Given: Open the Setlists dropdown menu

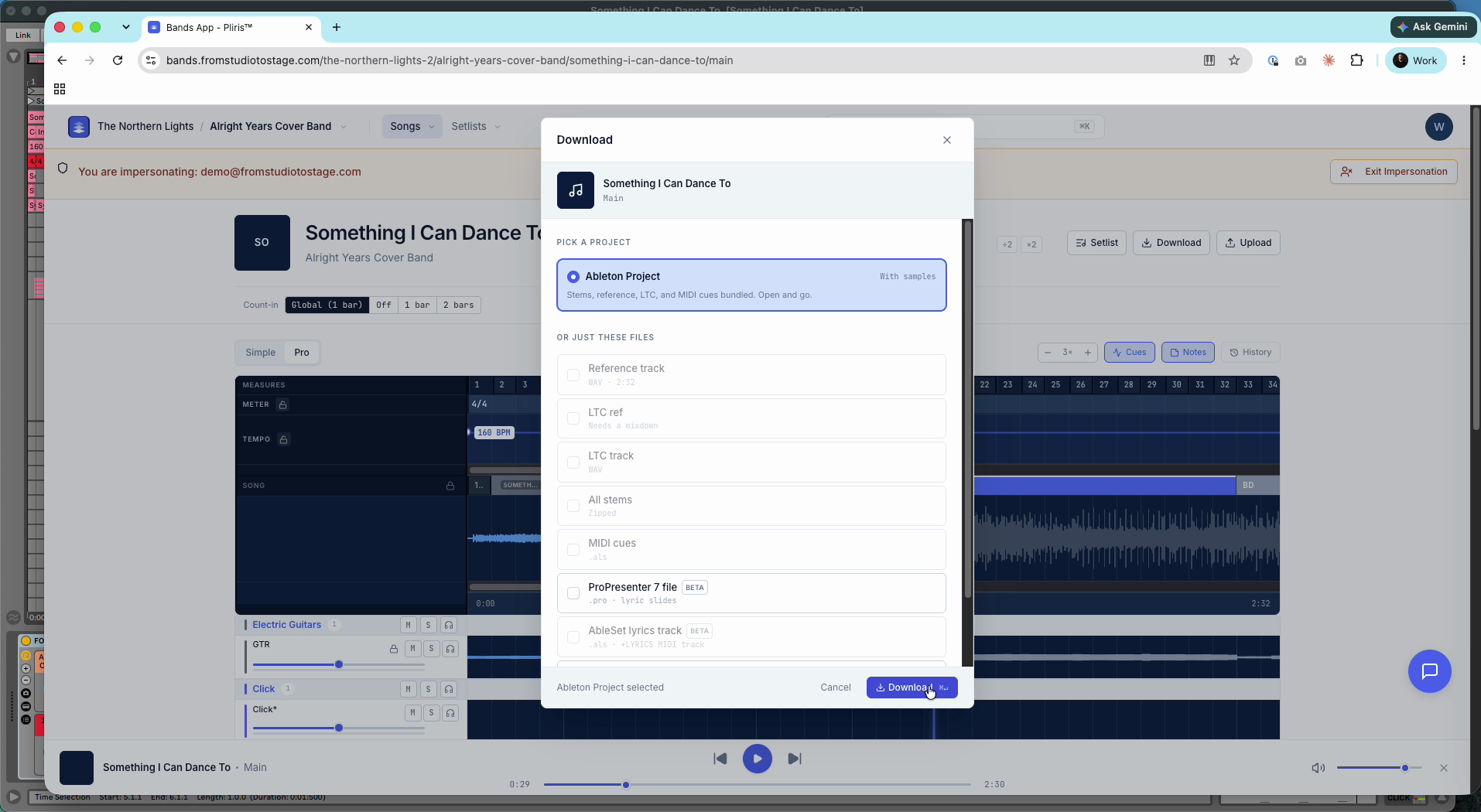Looking at the screenshot, I should [476, 127].
